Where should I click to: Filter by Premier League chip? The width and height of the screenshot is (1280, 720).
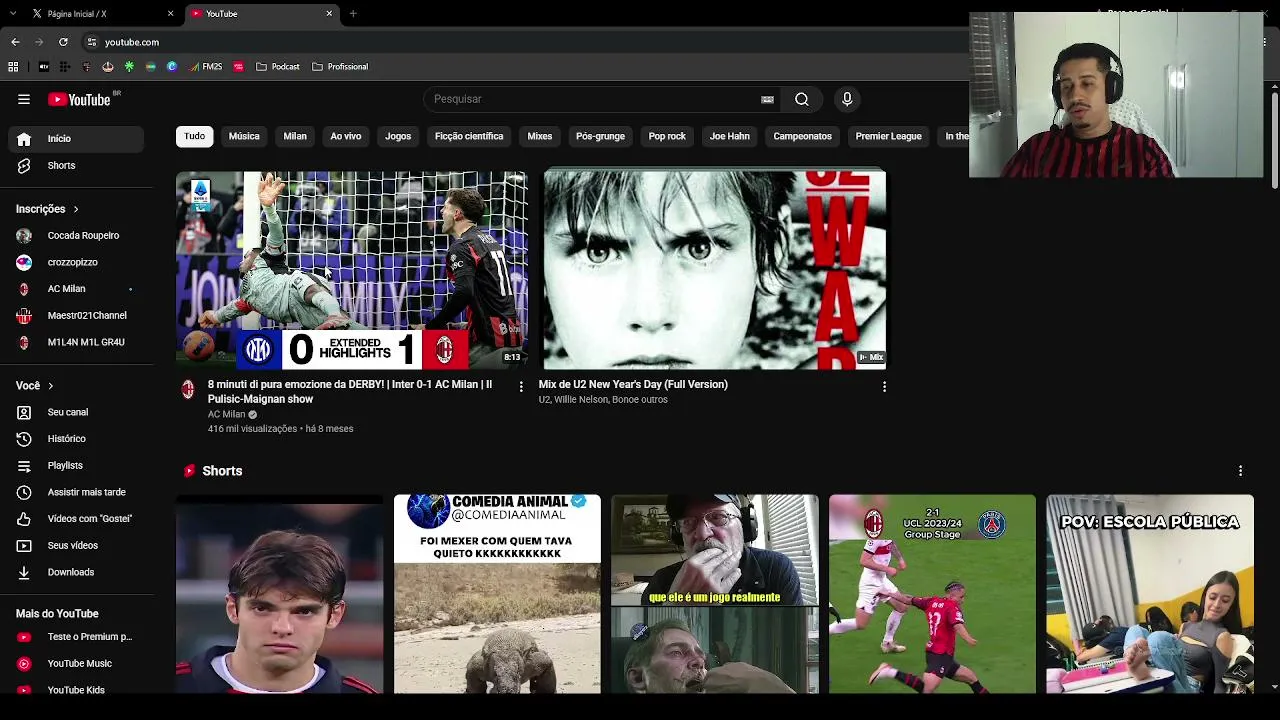(x=889, y=136)
